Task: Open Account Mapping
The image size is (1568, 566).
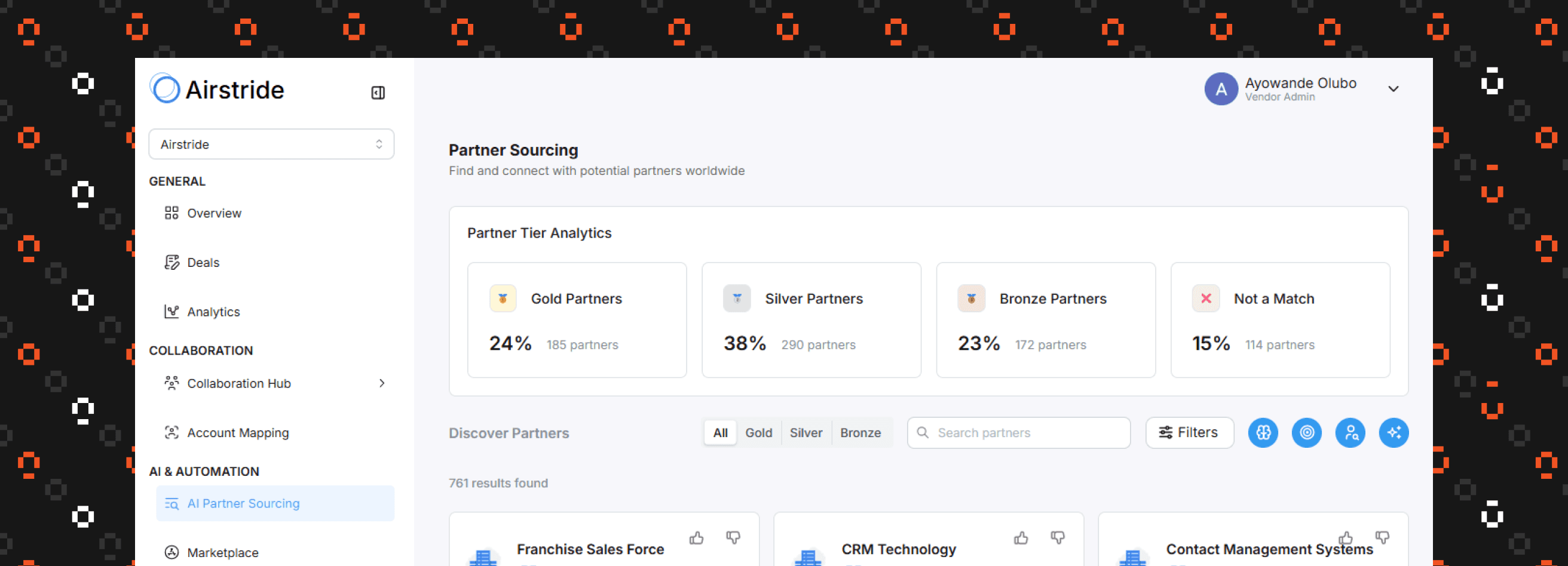Action: point(238,432)
